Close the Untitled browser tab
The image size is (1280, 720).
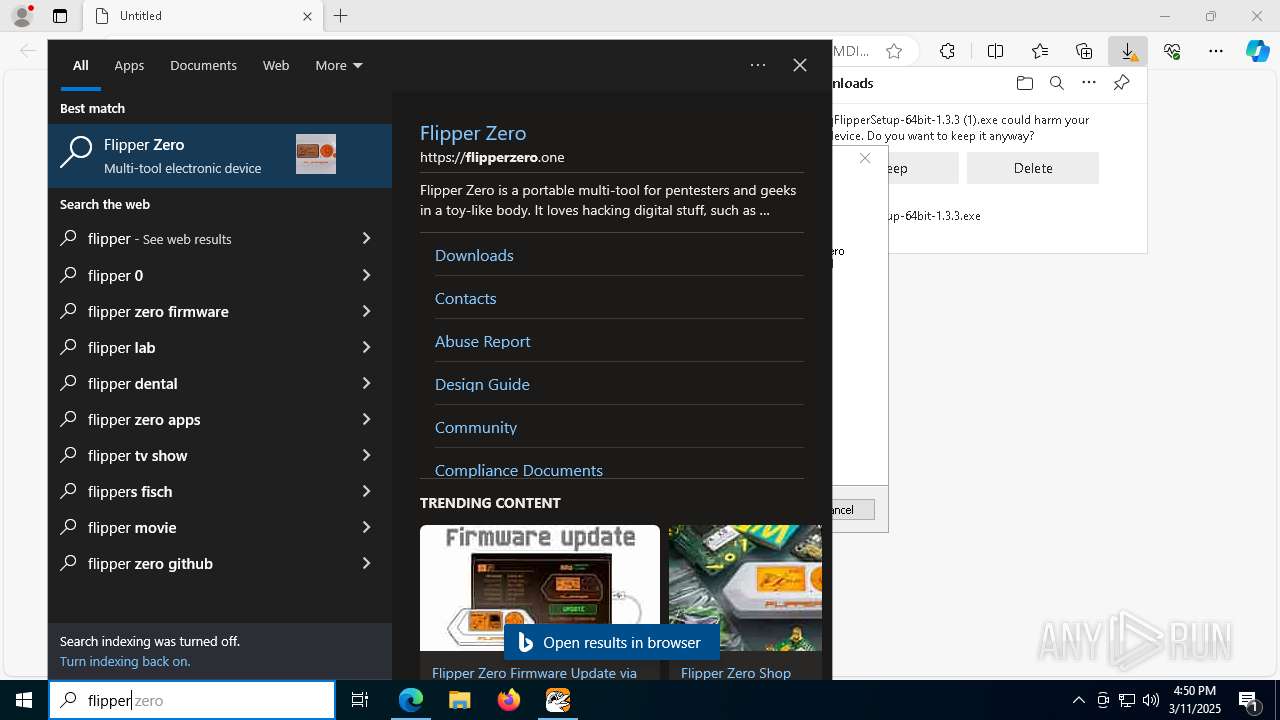pos(308,16)
